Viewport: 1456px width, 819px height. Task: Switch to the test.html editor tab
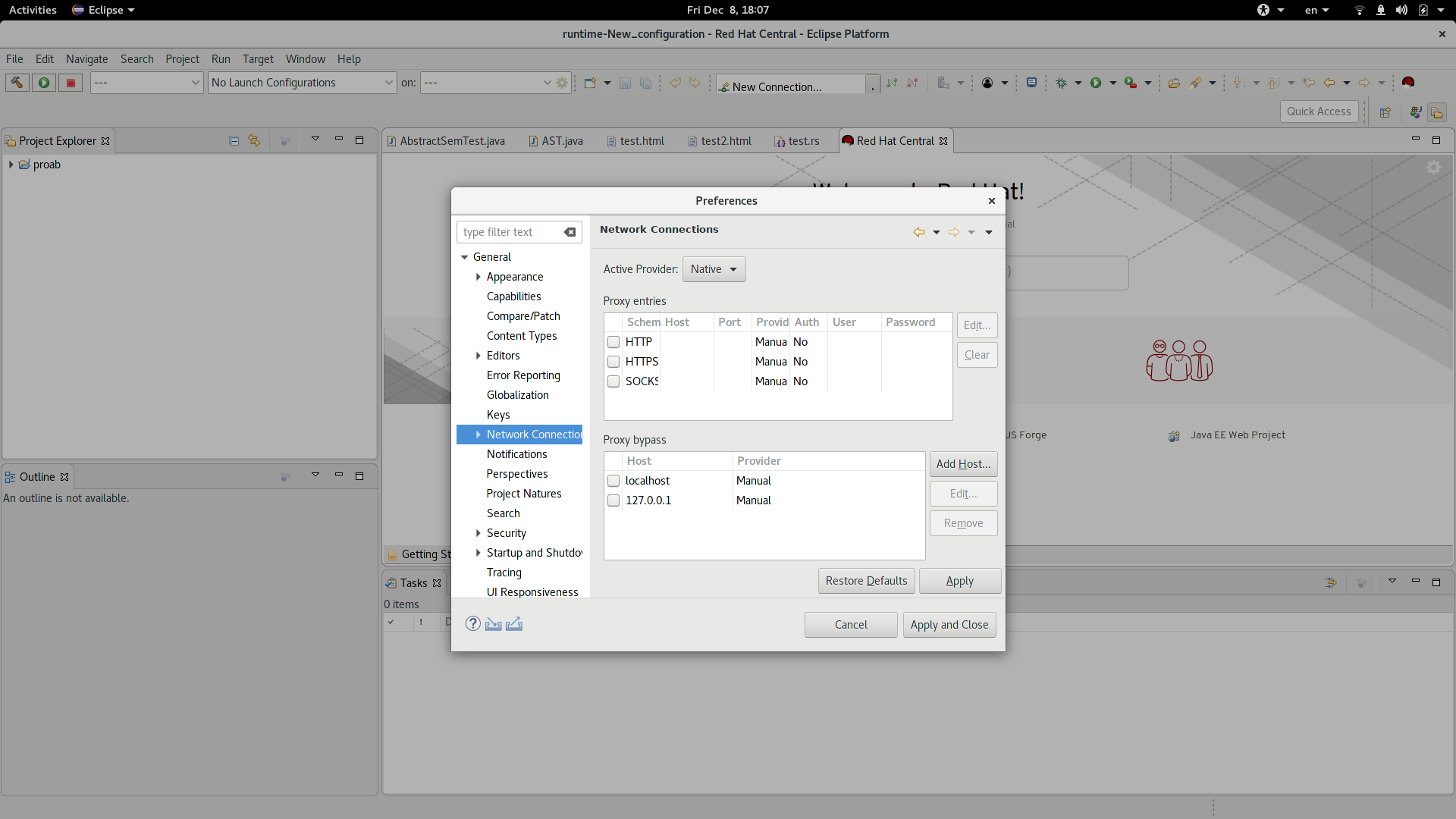[x=635, y=141]
